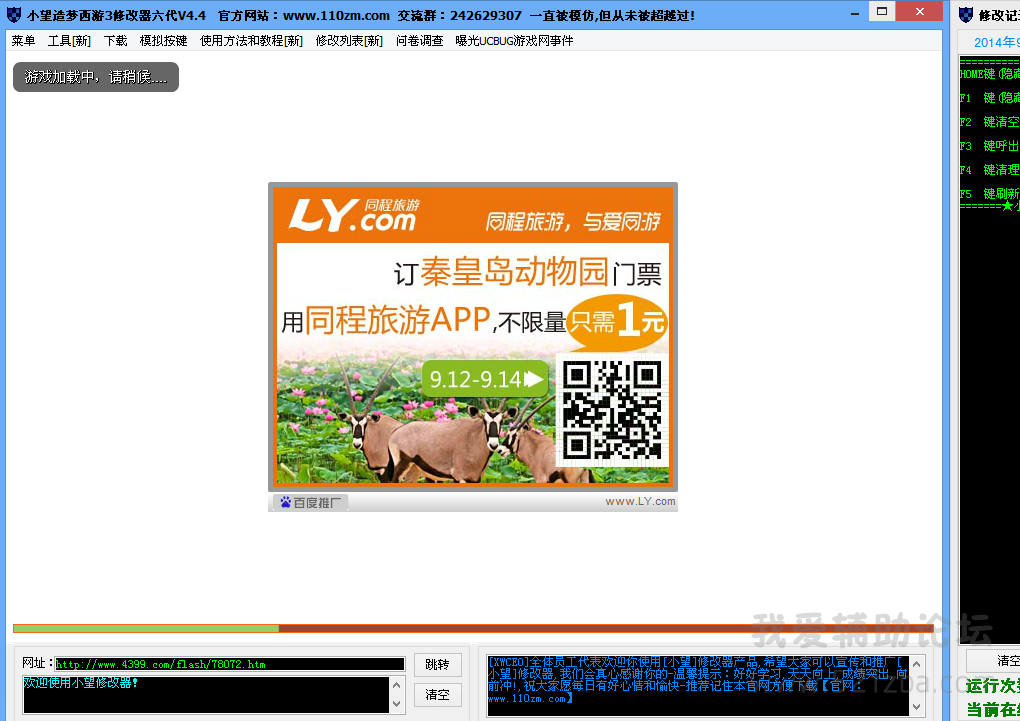Click the 运行次 status text
The image size is (1020, 721).
[x=993, y=686]
